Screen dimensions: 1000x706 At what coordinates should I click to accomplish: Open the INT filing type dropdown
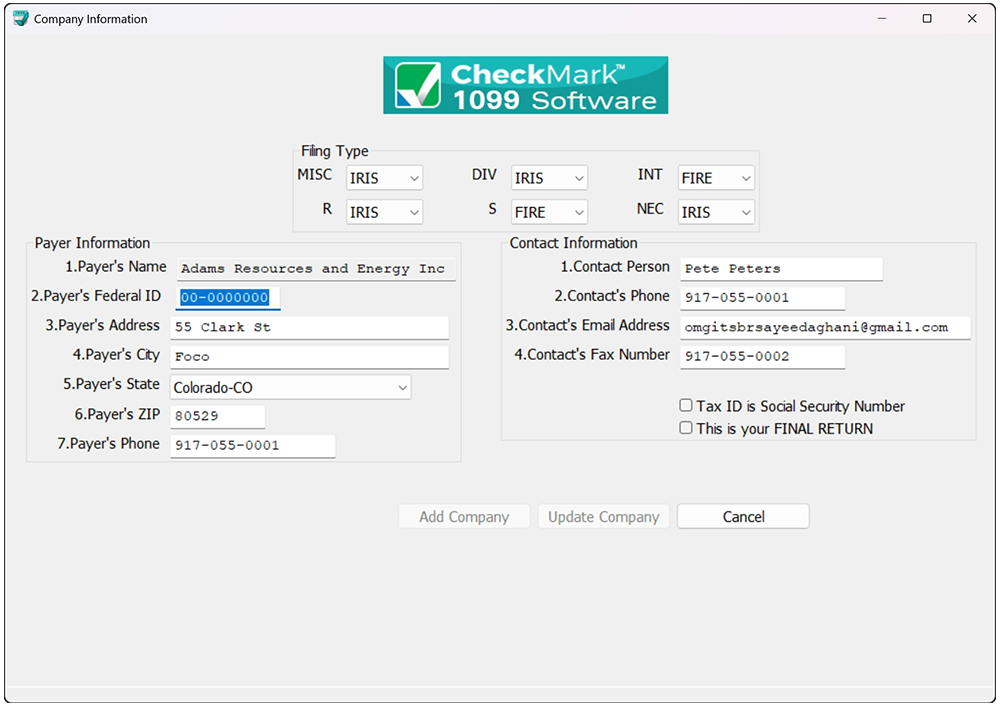[716, 178]
